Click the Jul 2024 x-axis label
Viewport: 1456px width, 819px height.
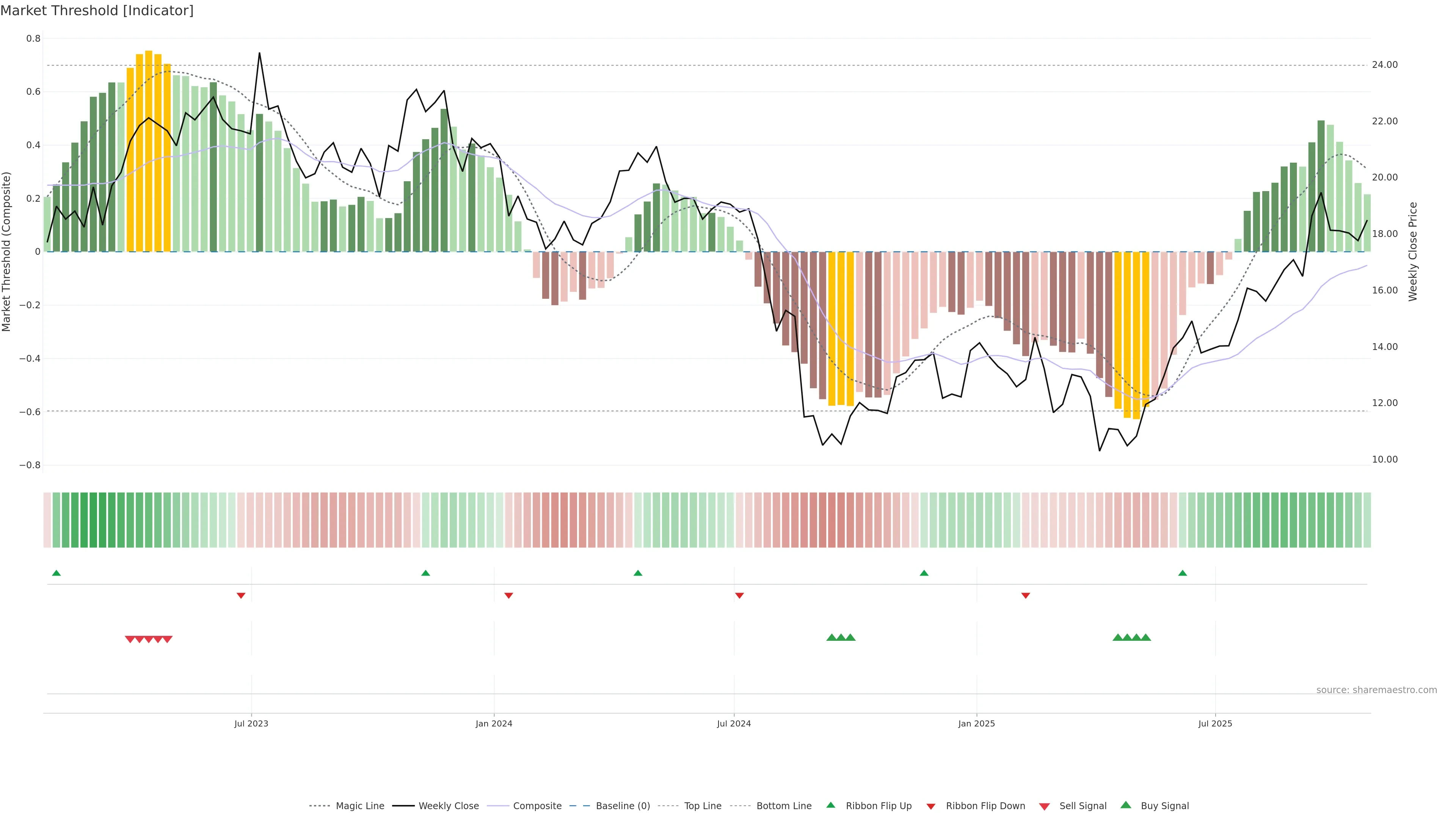click(x=734, y=723)
